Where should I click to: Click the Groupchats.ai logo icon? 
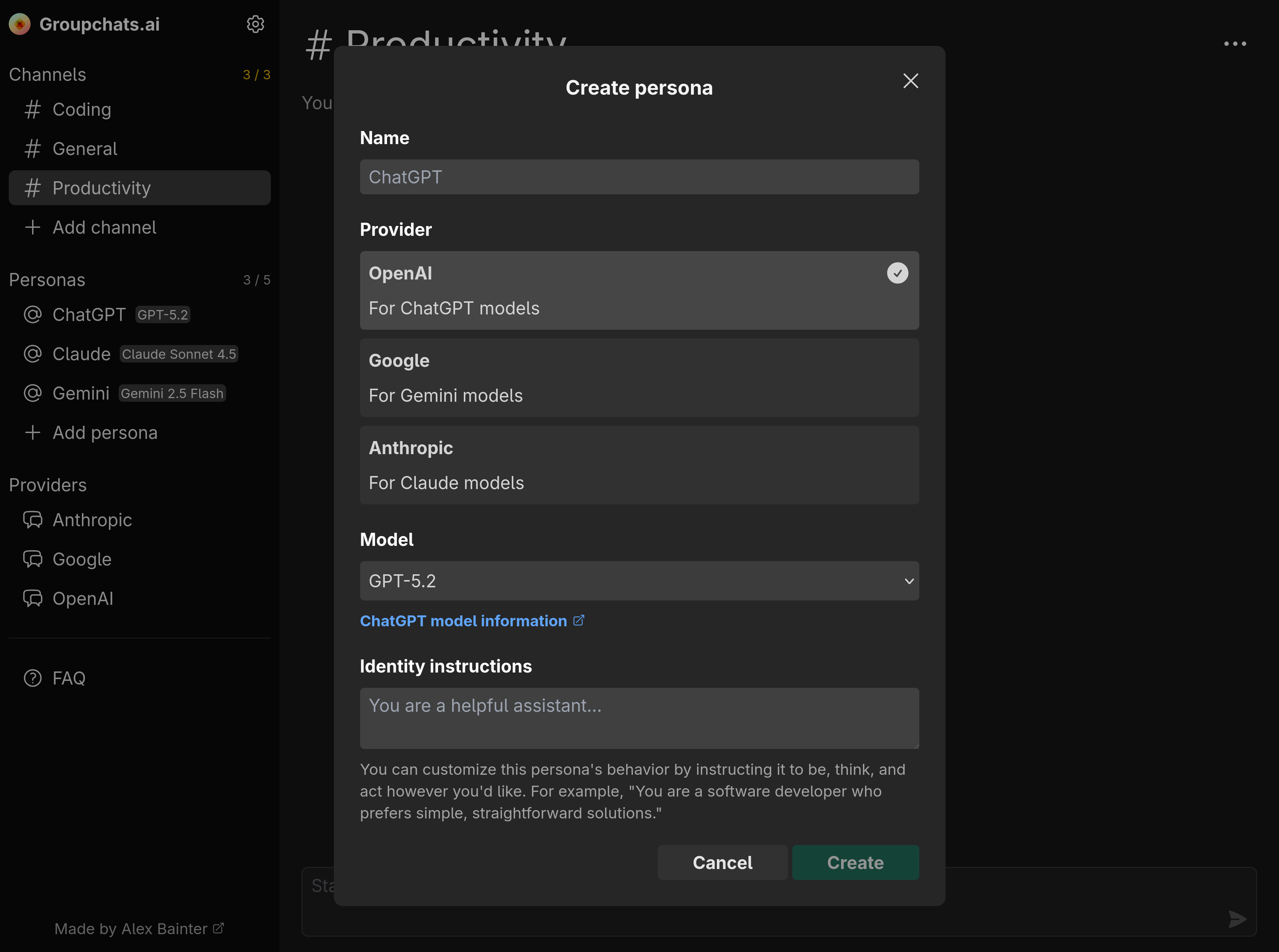pyautogui.click(x=20, y=24)
